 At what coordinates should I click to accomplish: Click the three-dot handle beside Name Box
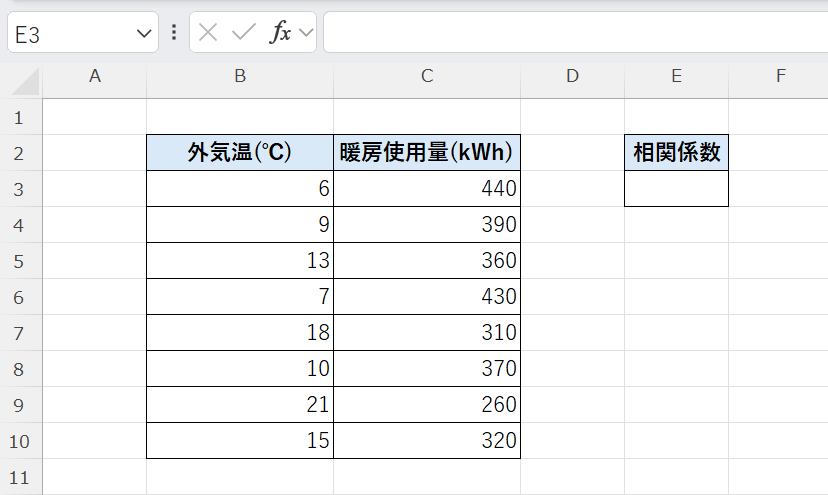(x=175, y=32)
